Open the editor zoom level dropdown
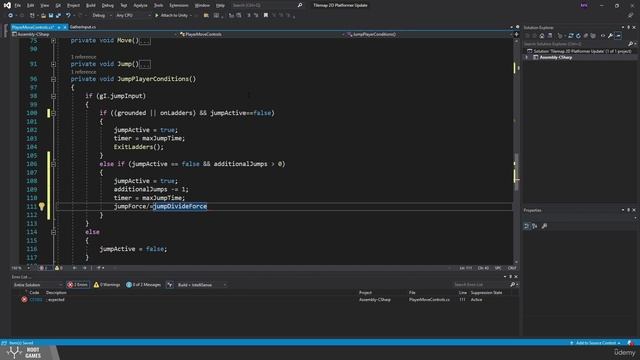640x360 pixels. coord(20,268)
